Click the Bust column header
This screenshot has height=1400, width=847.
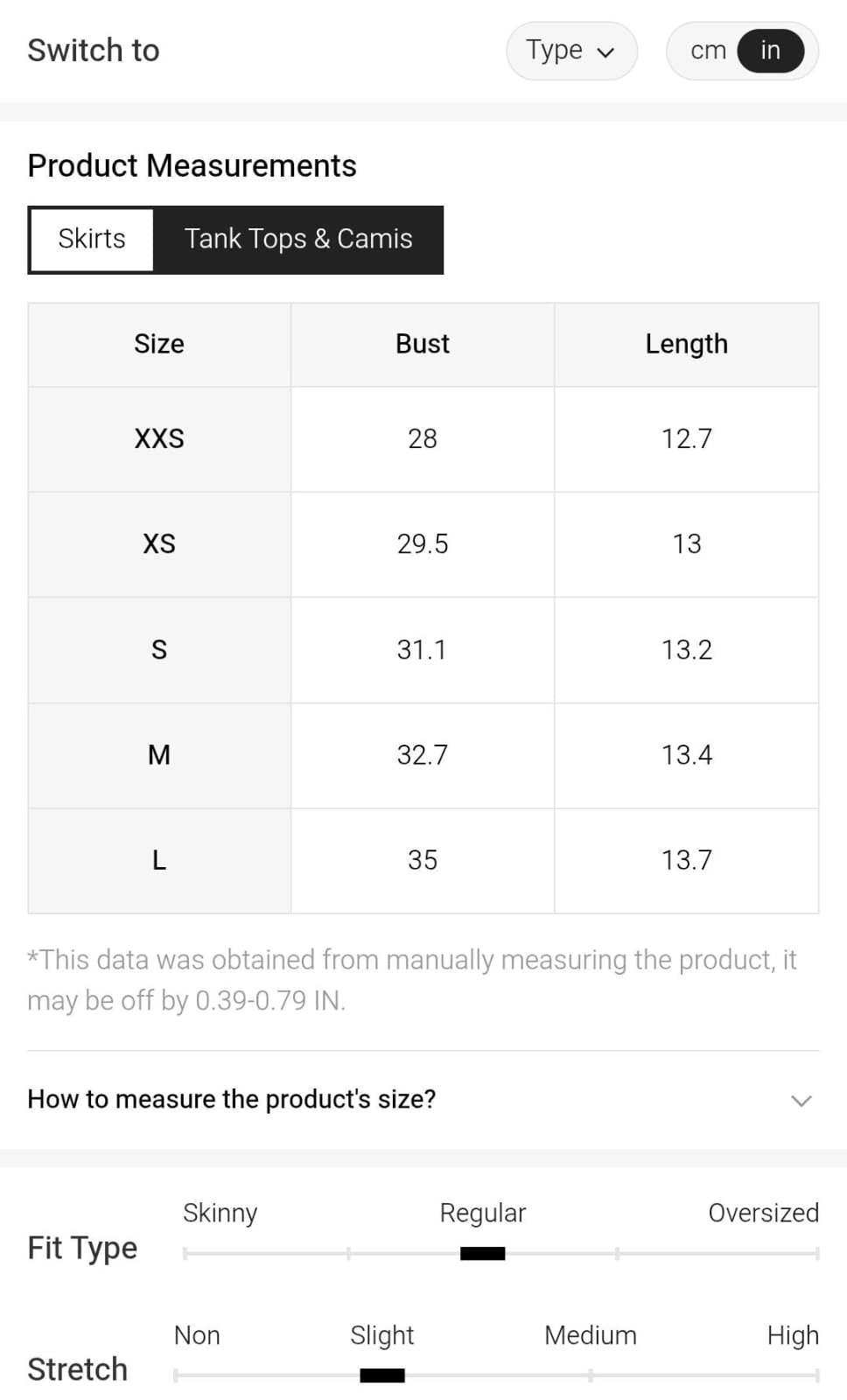click(423, 344)
